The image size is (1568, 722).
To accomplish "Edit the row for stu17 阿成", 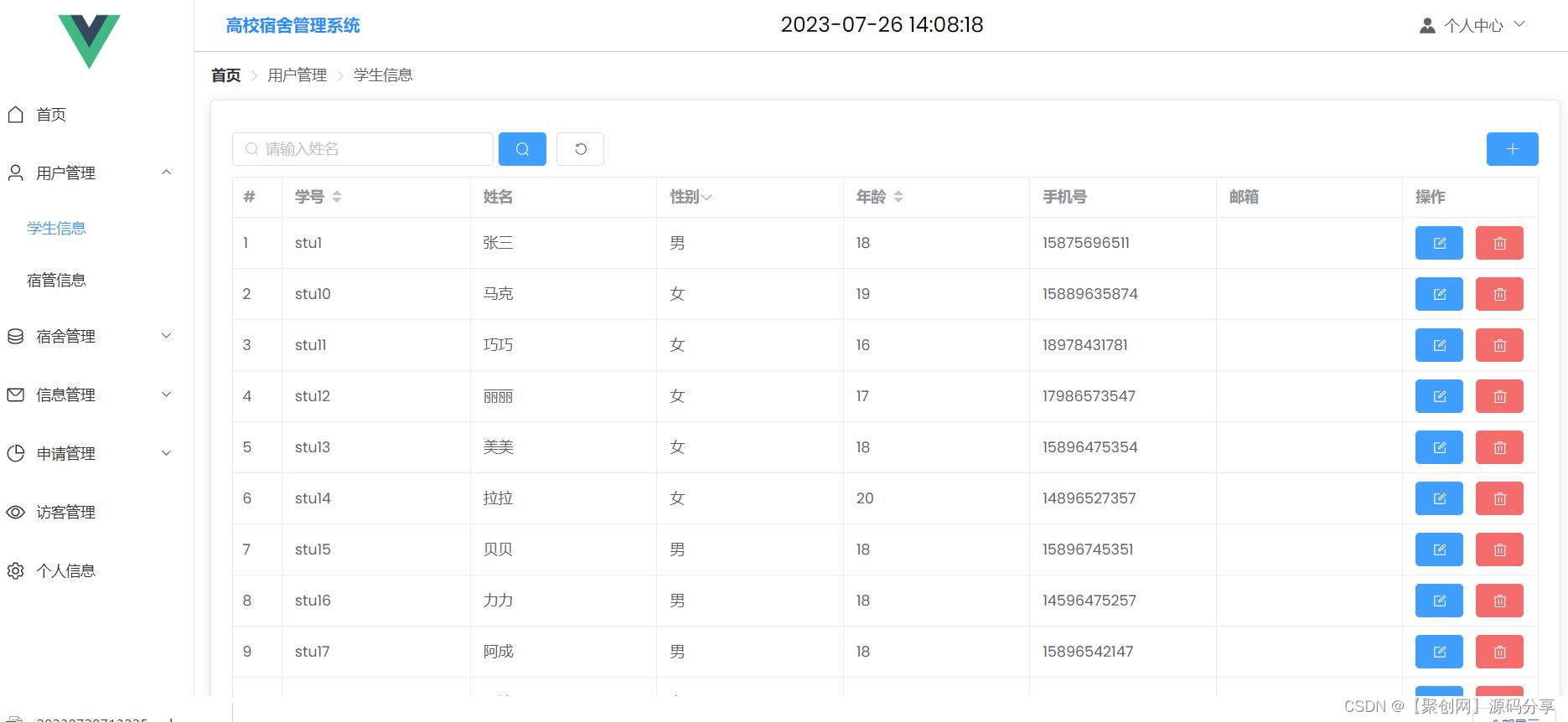I will pos(1439,652).
